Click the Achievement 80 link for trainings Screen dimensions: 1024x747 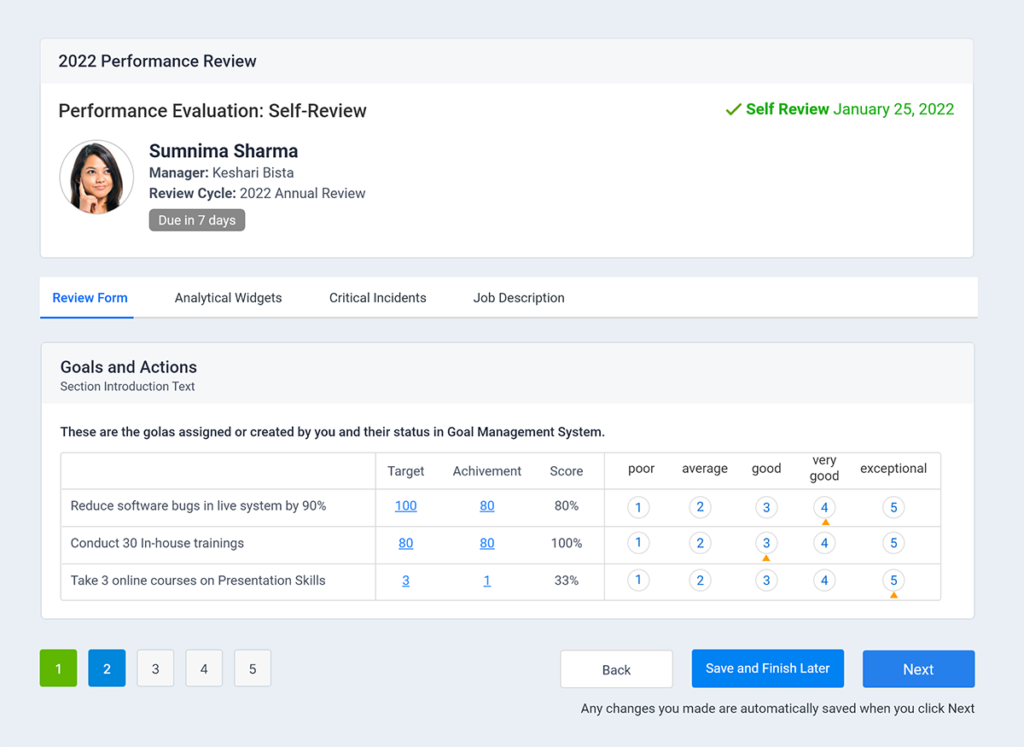coord(487,543)
